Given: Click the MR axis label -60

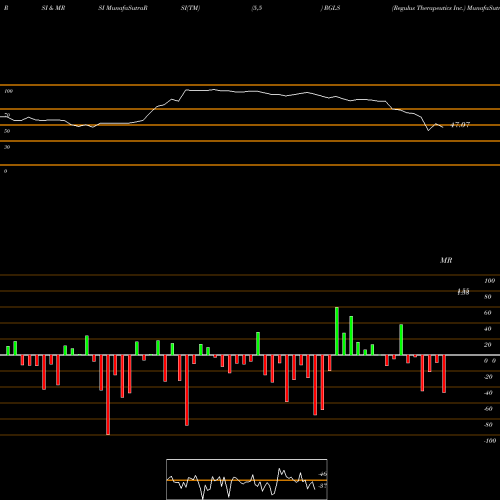Looking at the screenshot, I should [488, 409].
